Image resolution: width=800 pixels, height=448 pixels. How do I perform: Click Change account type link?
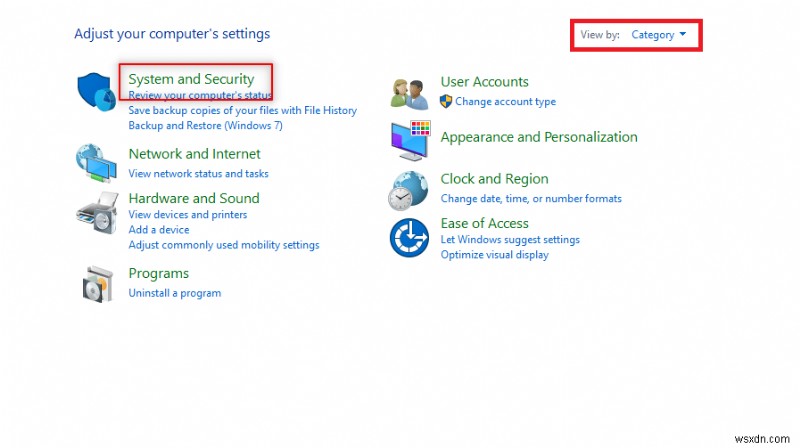(505, 101)
